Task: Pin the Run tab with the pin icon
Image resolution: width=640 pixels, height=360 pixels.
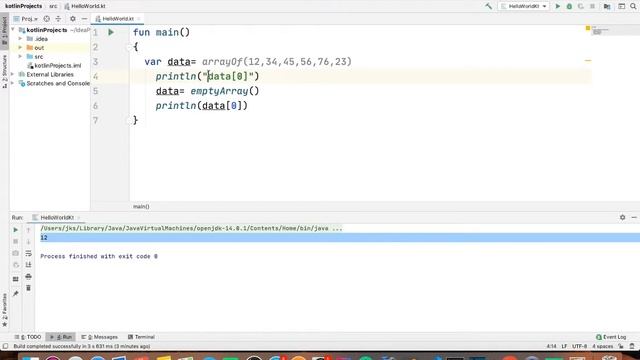Action: (16, 293)
